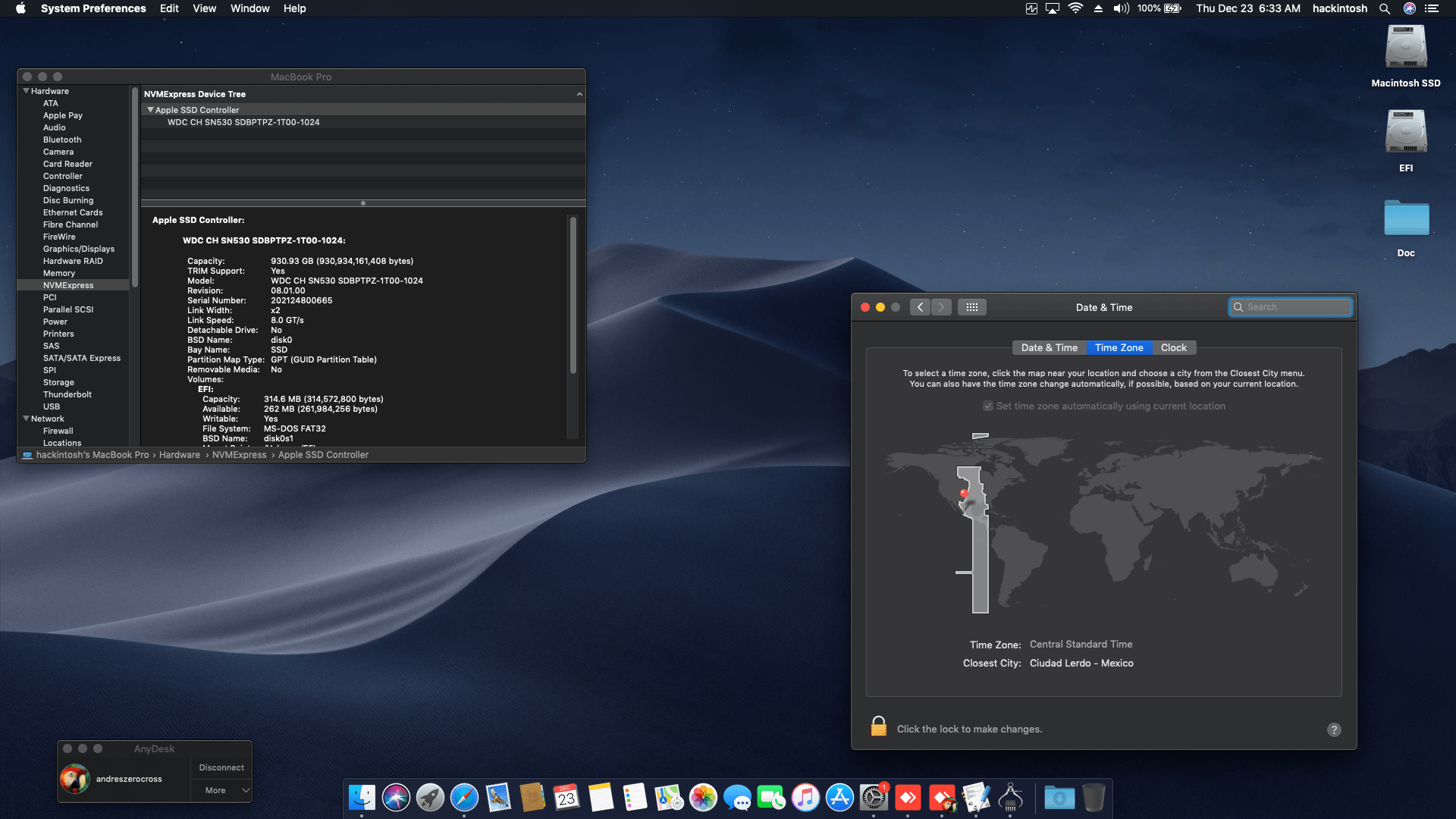Go back in System Preferences
The width and height of the screenshot is (1456, 819).
click(x=920, y=307)
